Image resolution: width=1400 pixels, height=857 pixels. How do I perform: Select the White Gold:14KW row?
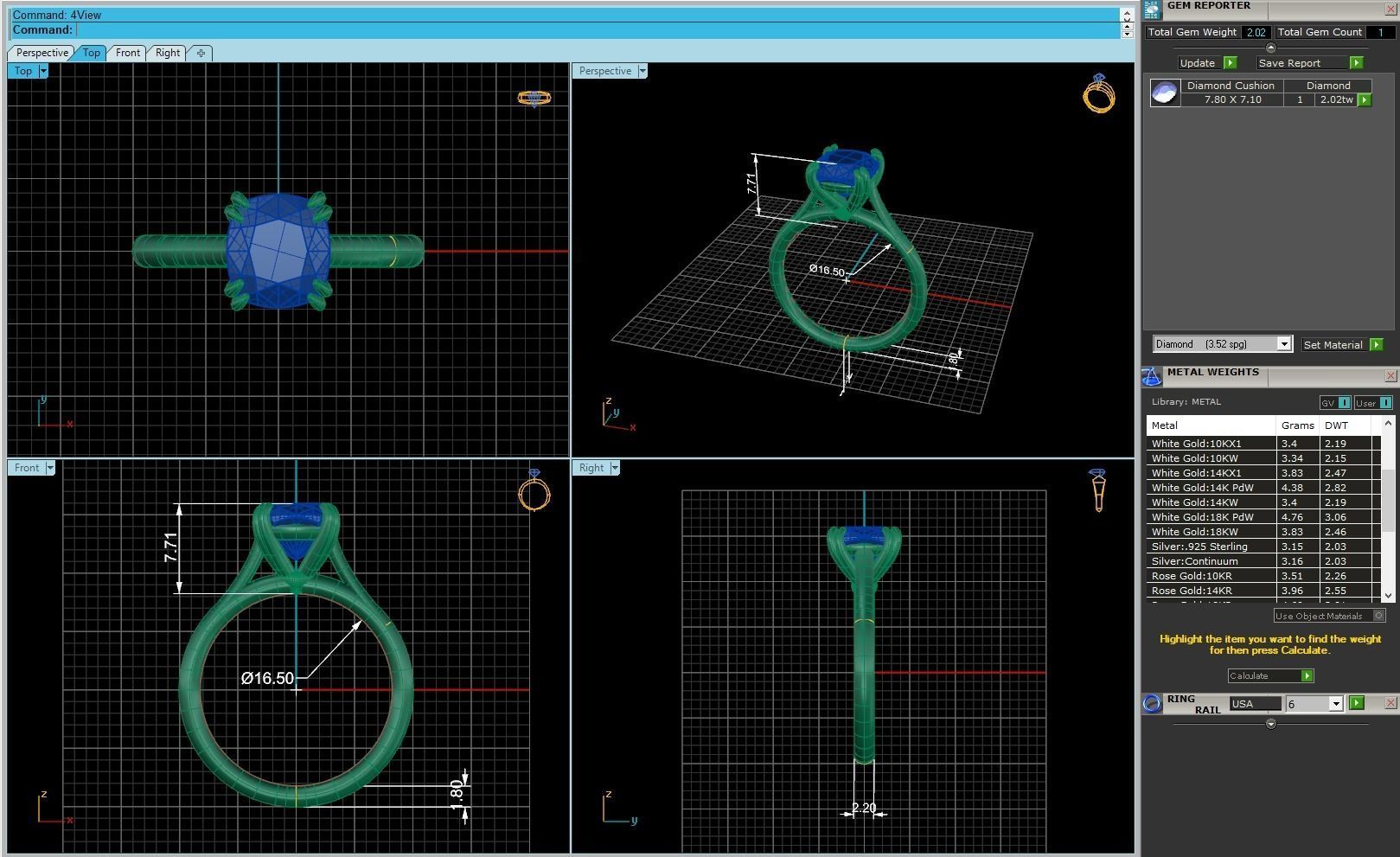[1263, 502]
